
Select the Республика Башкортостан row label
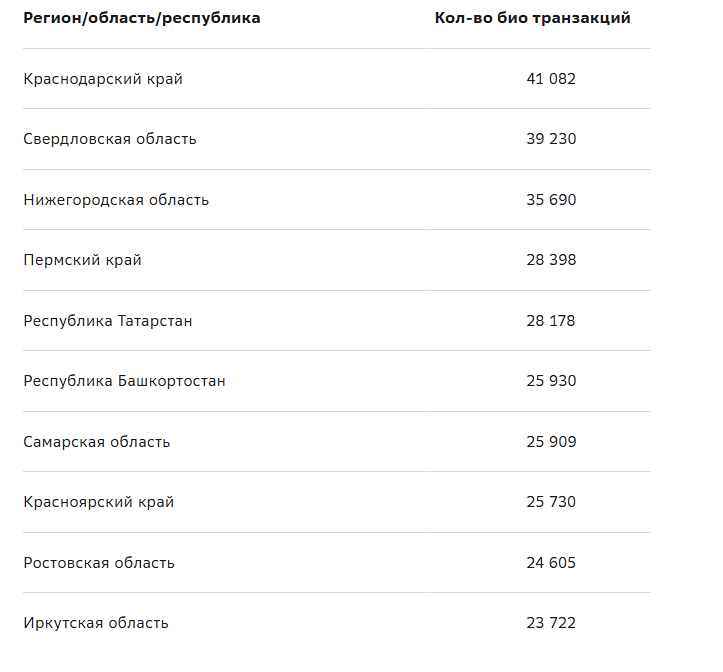(x=124, y=381)
